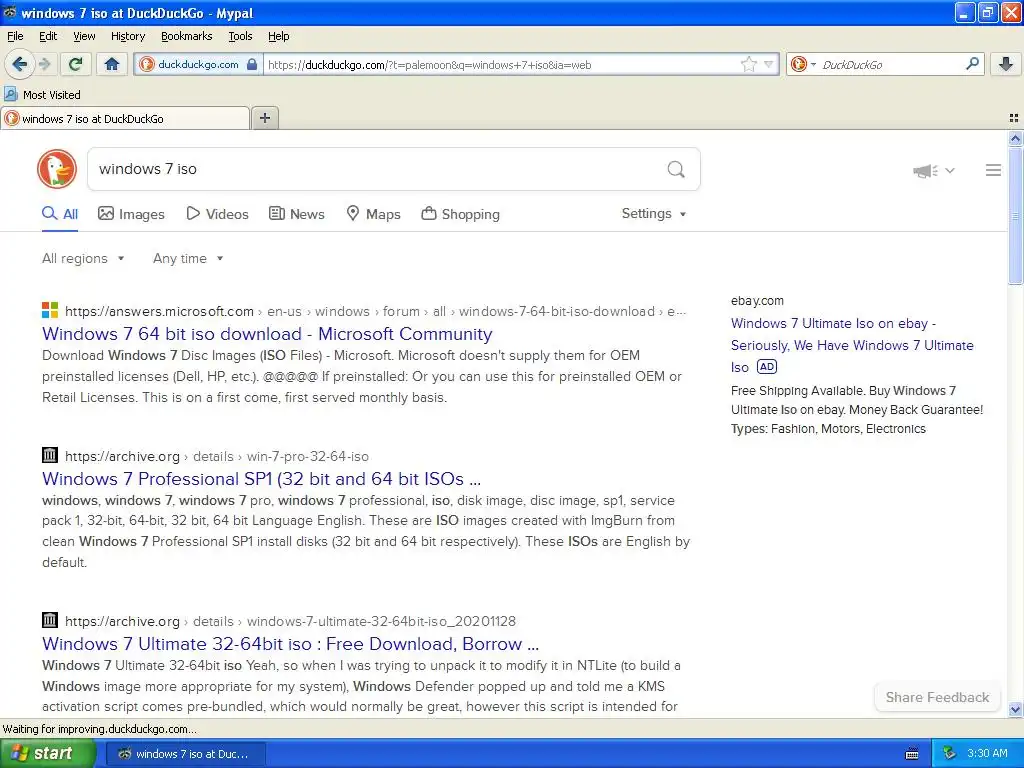Click the toolbar search magnifier icon
The width and height of the screenshot is (1024, 768).
[972, 64]
